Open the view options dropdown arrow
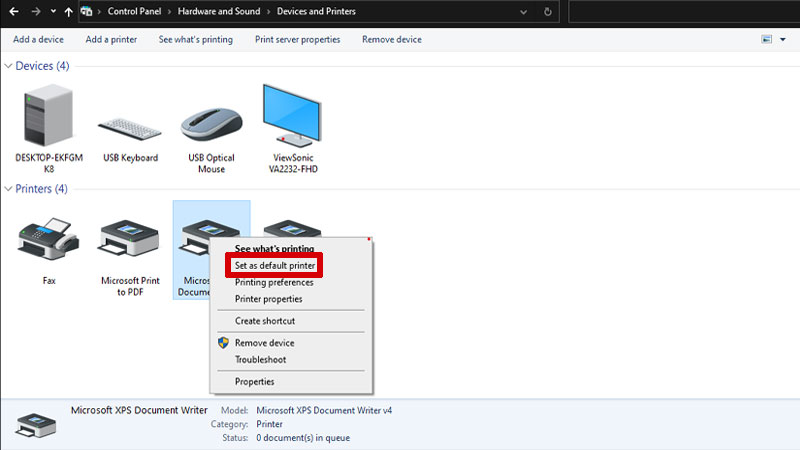Viewport: 800px width, 450px height. pyautogui.click(x=783, y=39)
